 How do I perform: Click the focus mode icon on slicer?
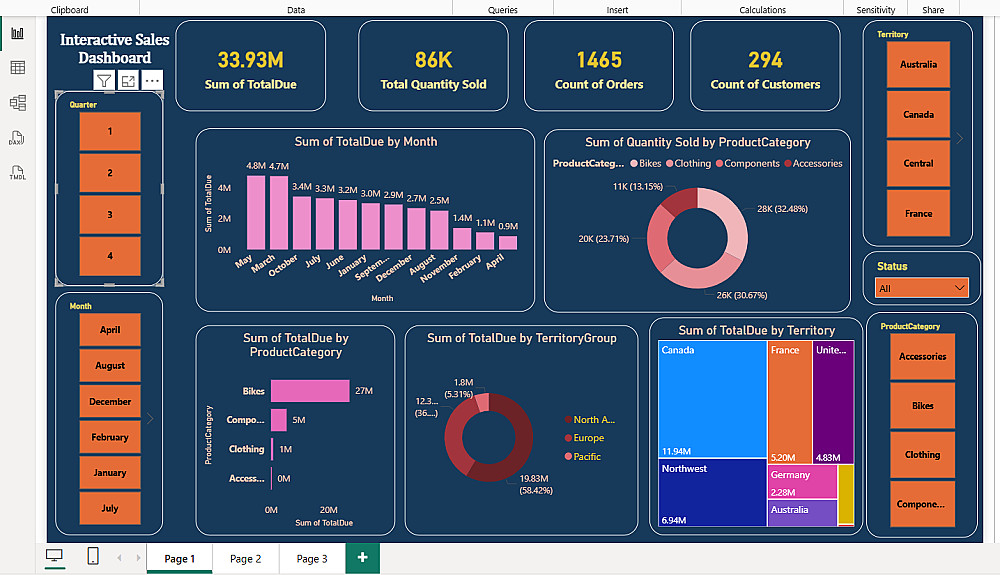tap(128, 81)
